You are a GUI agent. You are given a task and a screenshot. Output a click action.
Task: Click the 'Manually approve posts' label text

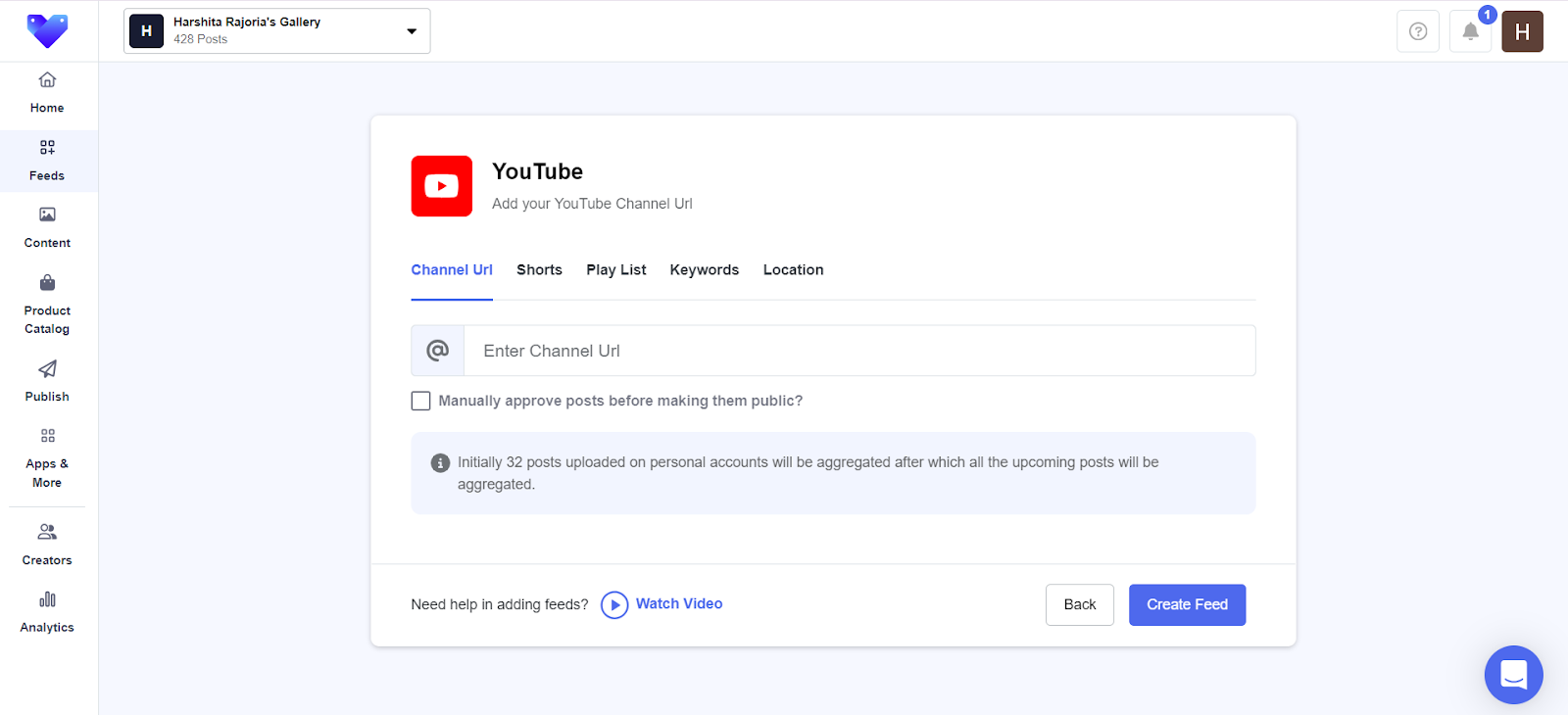(x=620, y=401)
